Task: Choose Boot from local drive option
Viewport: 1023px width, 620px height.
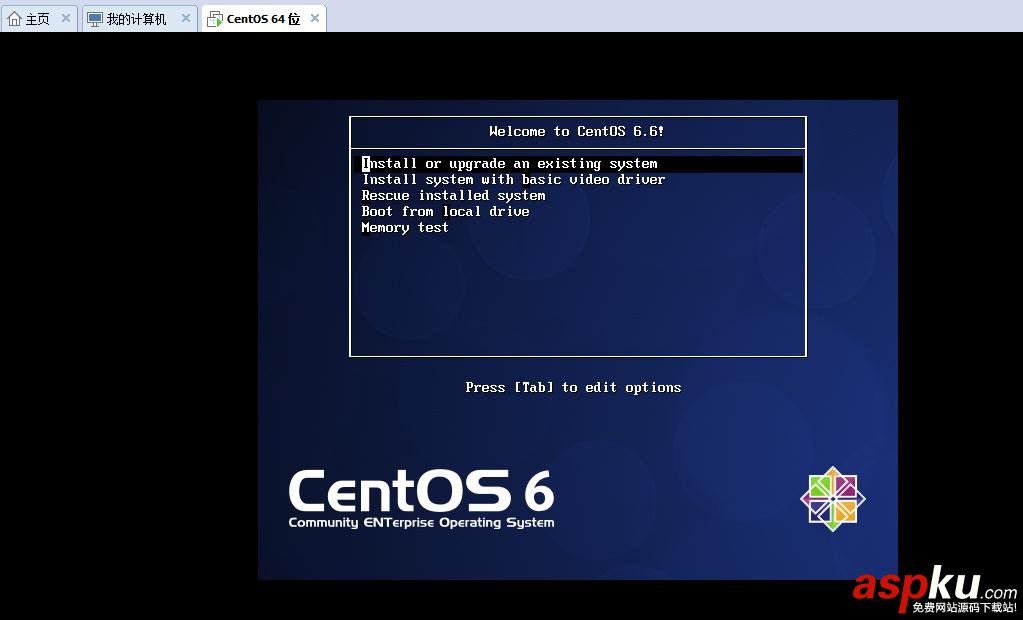Action: (x=445, y=211)
